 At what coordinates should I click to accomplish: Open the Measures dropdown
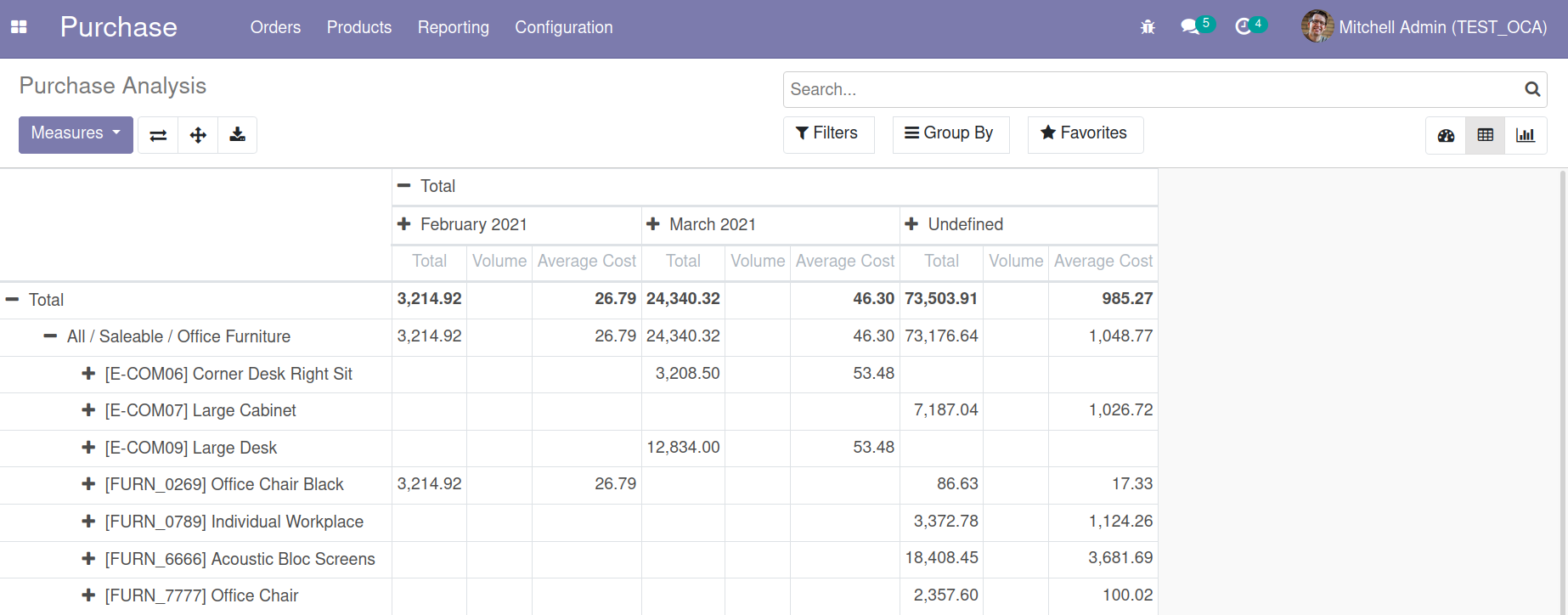[76, 134]
